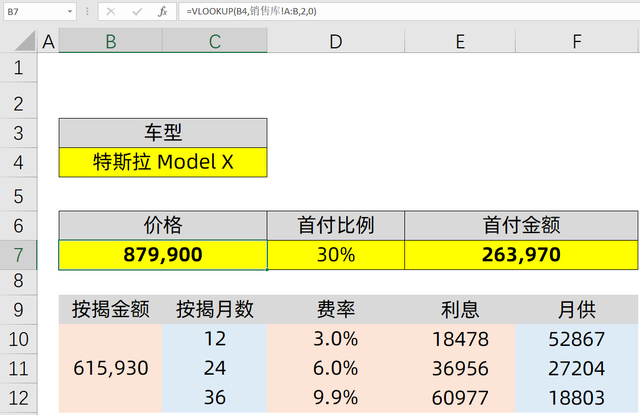Select row 1 header

(x=18, y=68)
